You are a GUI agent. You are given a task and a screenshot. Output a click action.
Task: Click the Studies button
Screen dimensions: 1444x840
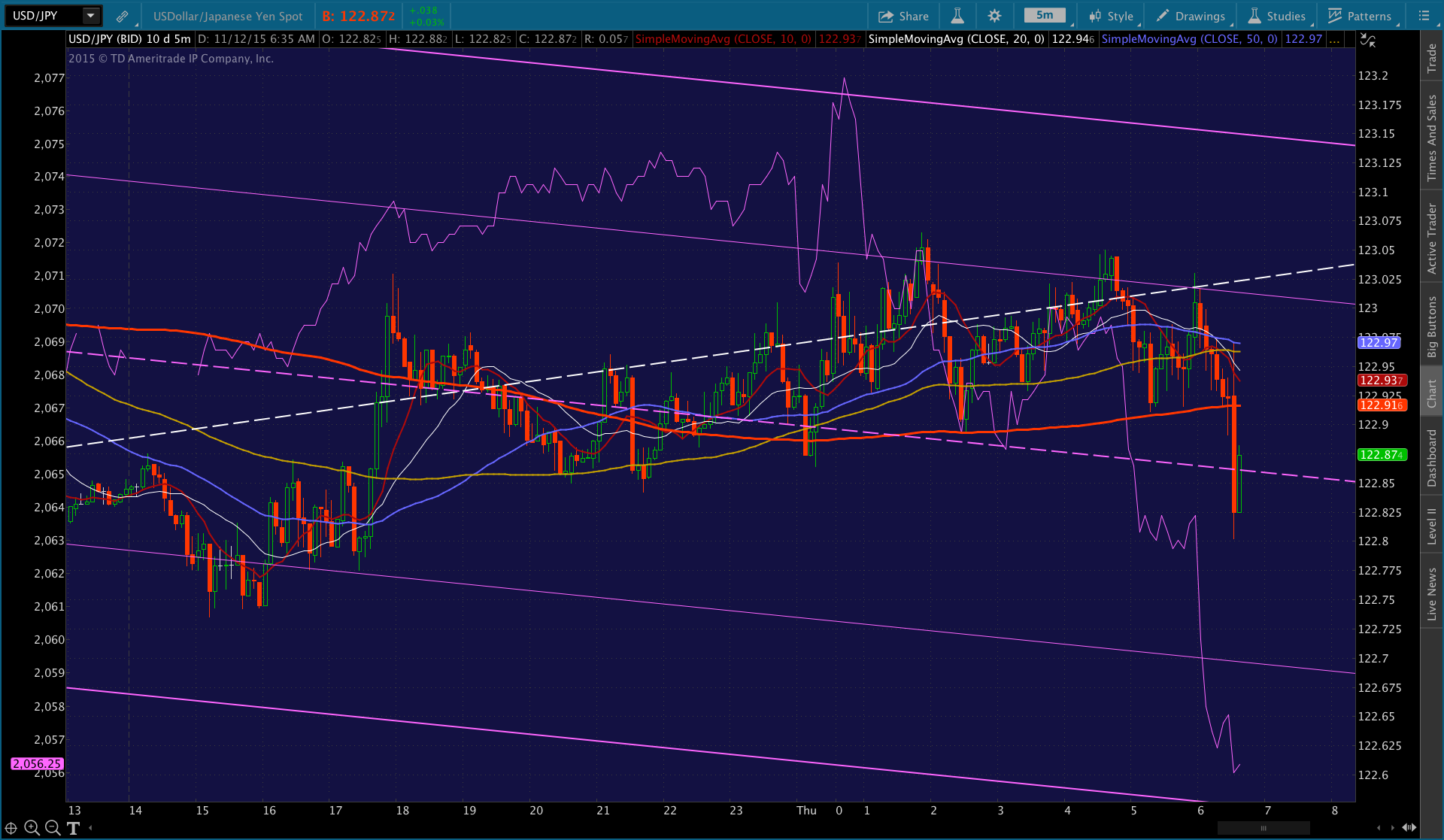coord(1277,16)
